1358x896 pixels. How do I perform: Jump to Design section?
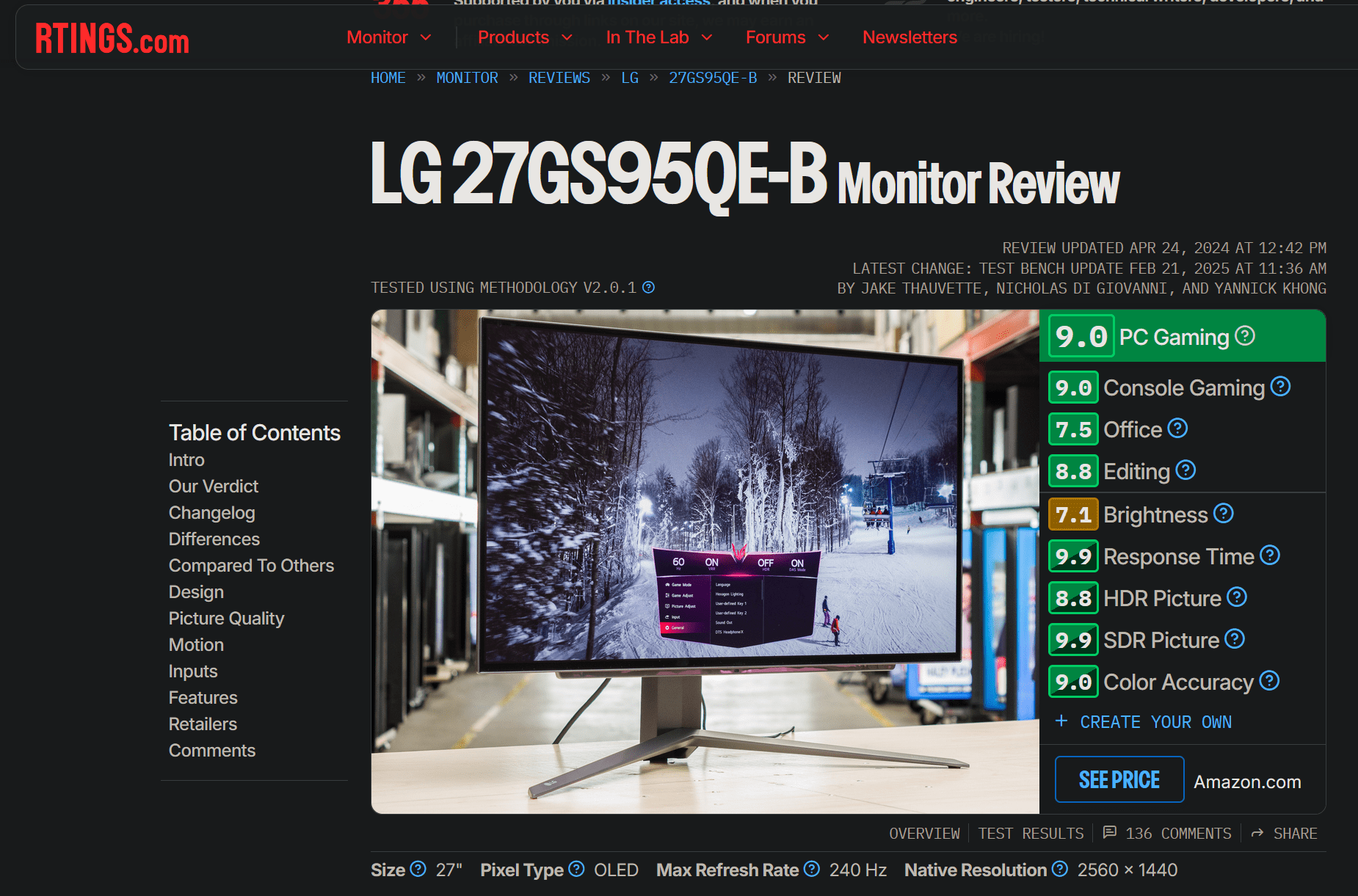point(196,592)
